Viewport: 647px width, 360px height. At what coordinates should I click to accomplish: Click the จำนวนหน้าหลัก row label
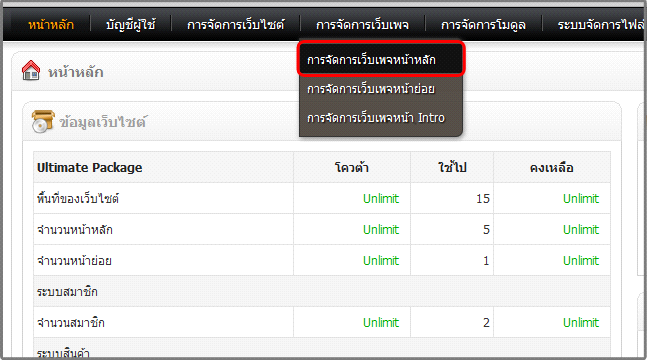75,230
